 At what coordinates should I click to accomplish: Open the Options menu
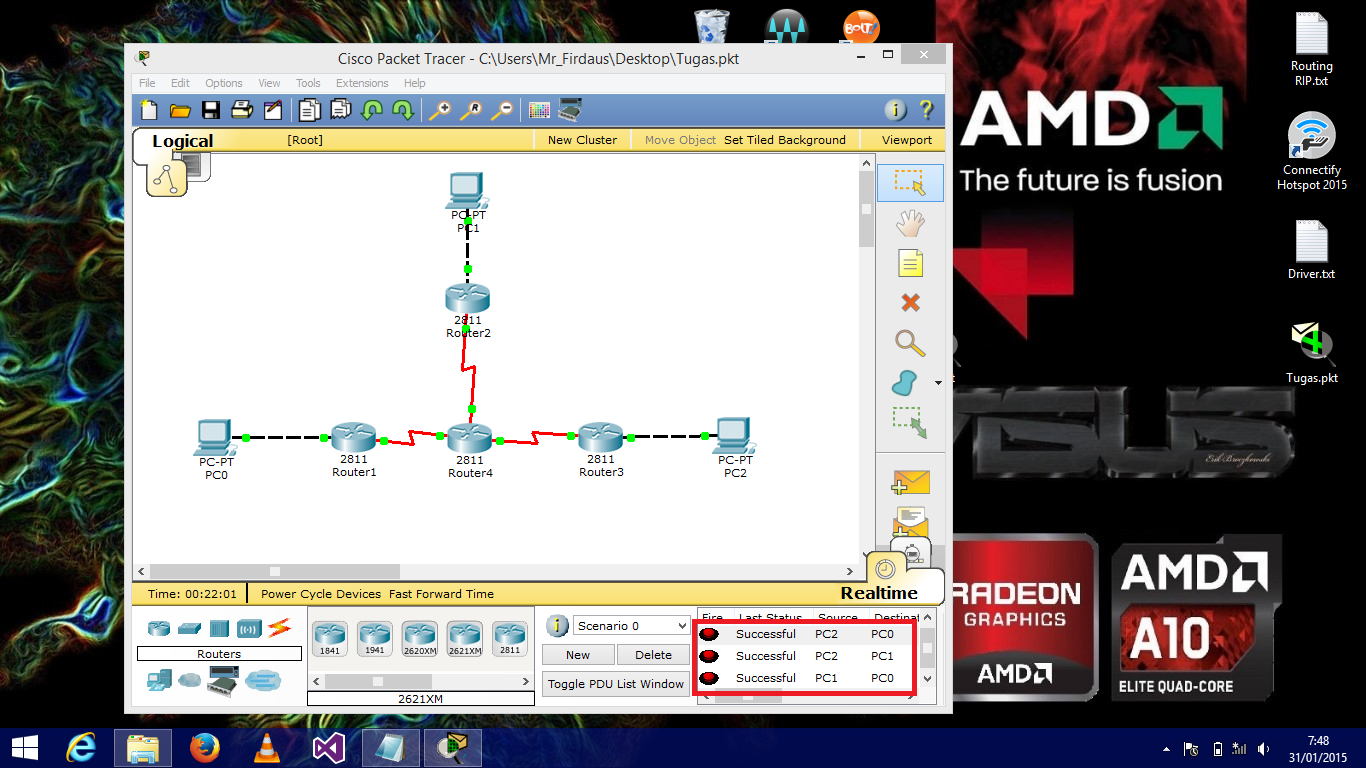coord(224,83)
